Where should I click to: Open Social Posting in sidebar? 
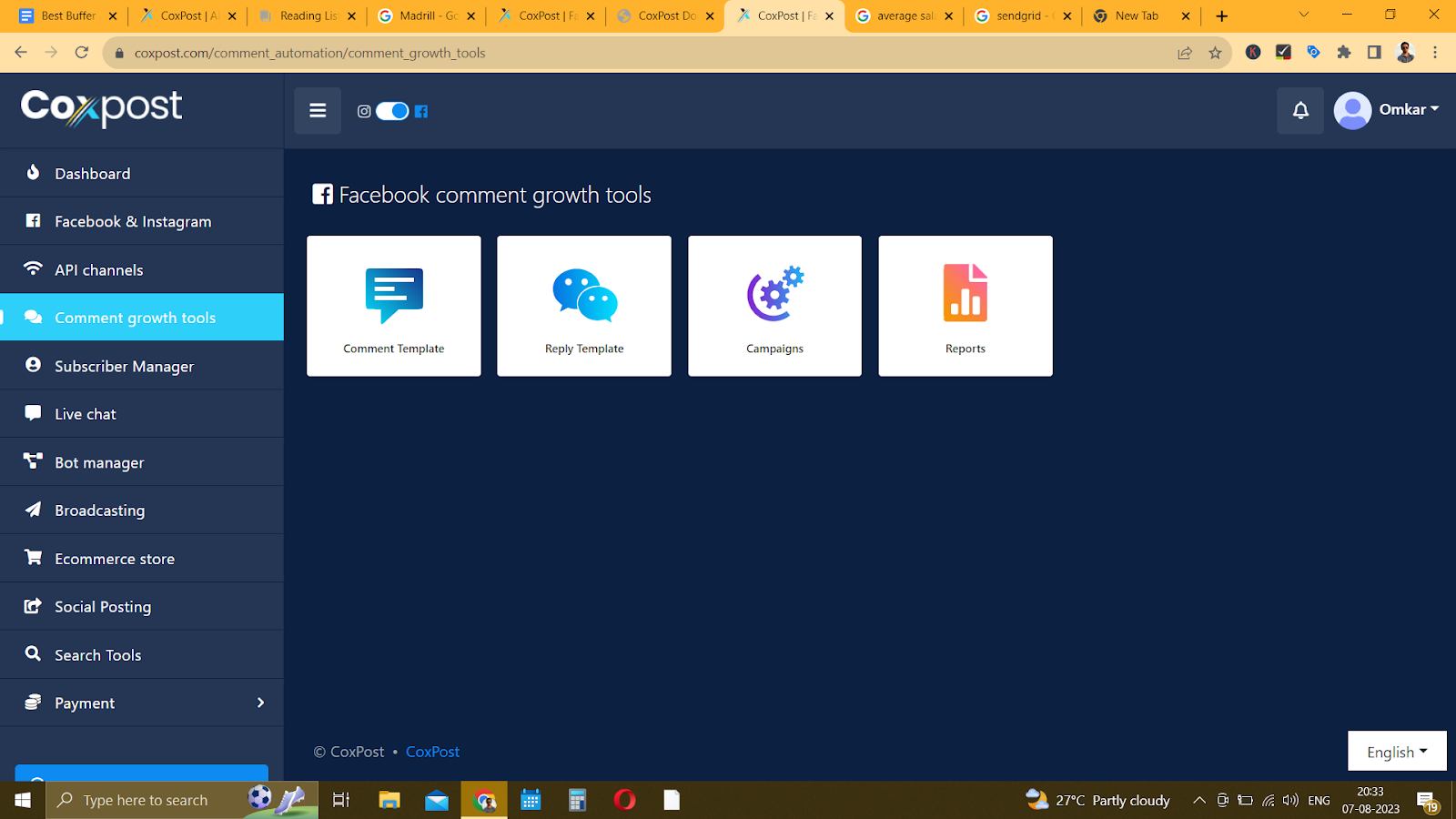142,607
